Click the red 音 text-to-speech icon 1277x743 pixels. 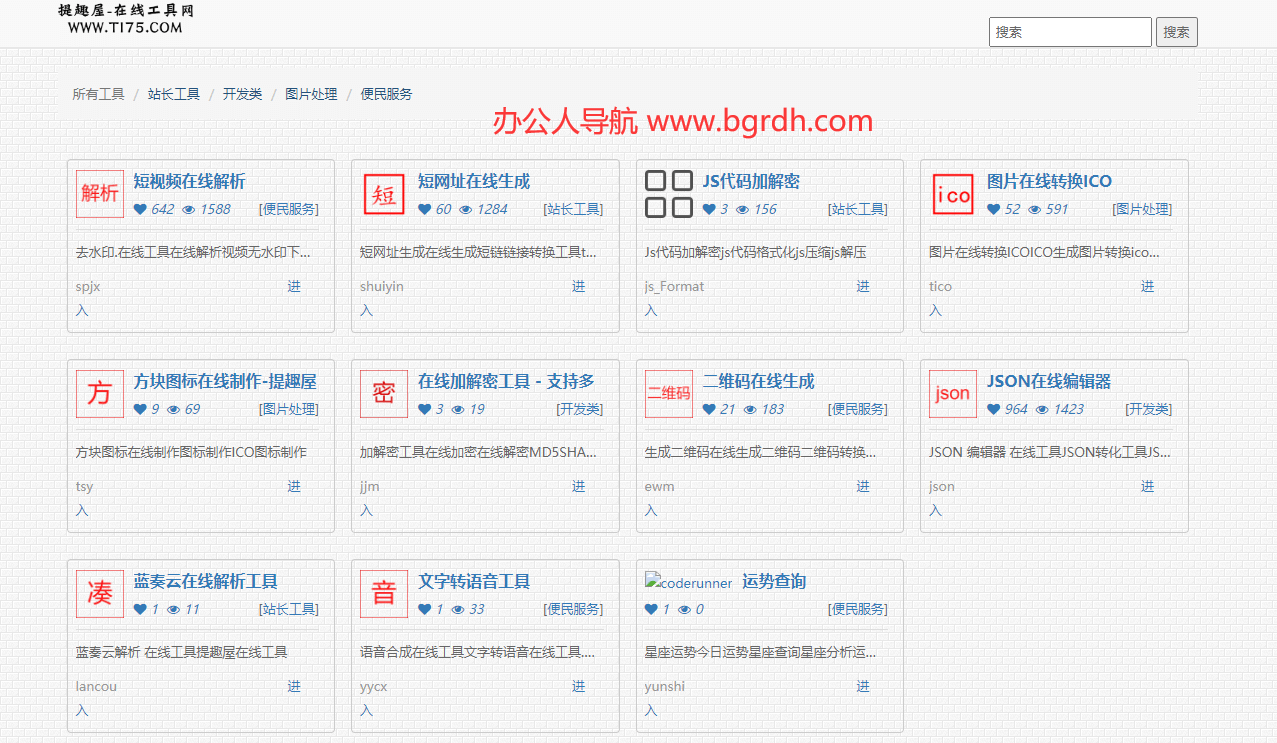click(x=384, y=594)
